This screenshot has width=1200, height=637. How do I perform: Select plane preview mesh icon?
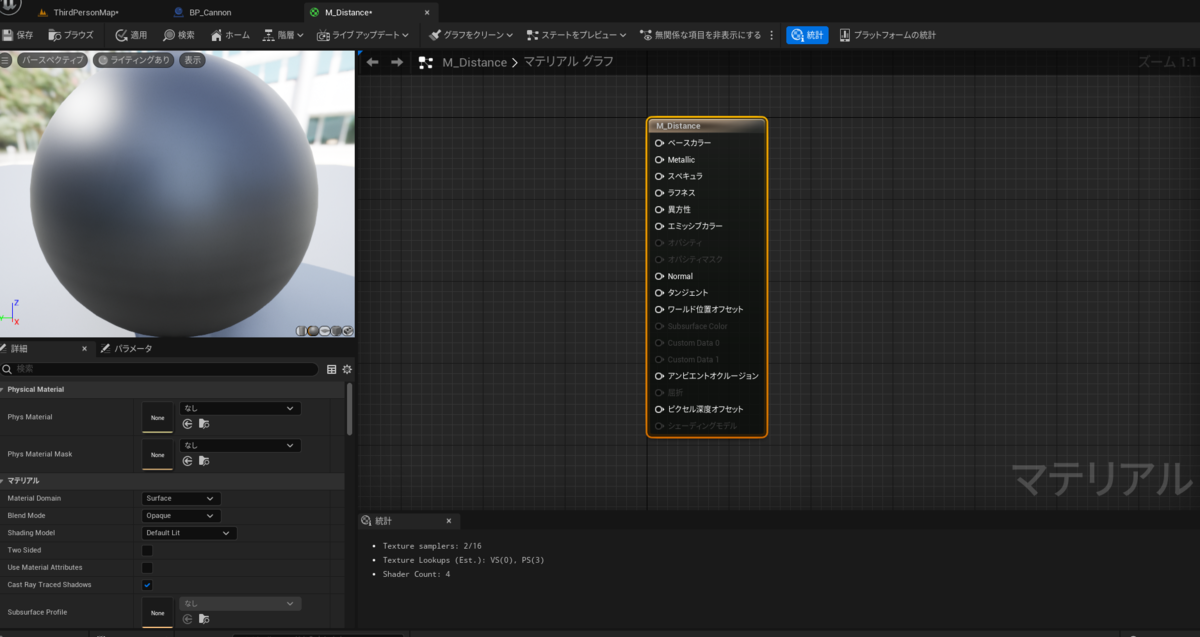[325, 330]
